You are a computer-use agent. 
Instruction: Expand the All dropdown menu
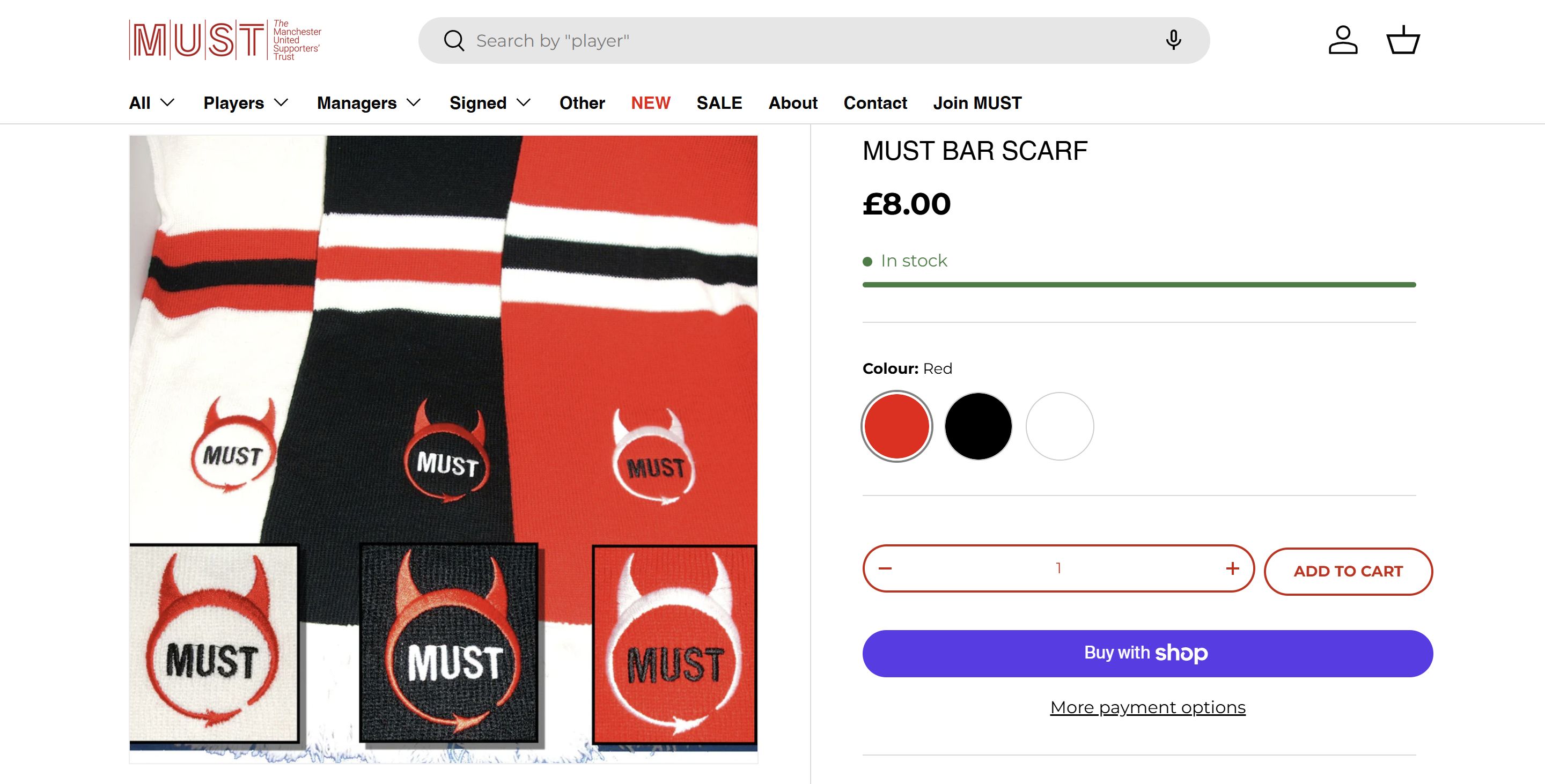[152, 103]
